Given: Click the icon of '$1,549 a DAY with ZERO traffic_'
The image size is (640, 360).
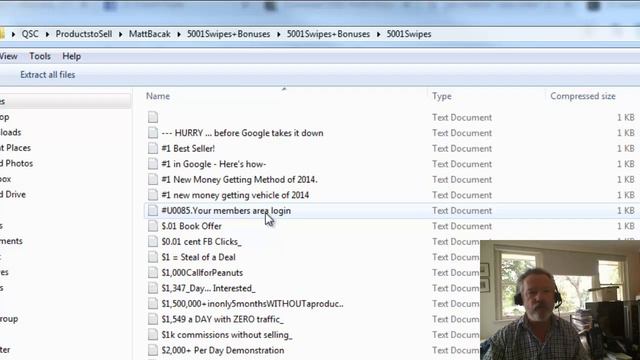Looking at the screenshot, I should pos(153,319).
